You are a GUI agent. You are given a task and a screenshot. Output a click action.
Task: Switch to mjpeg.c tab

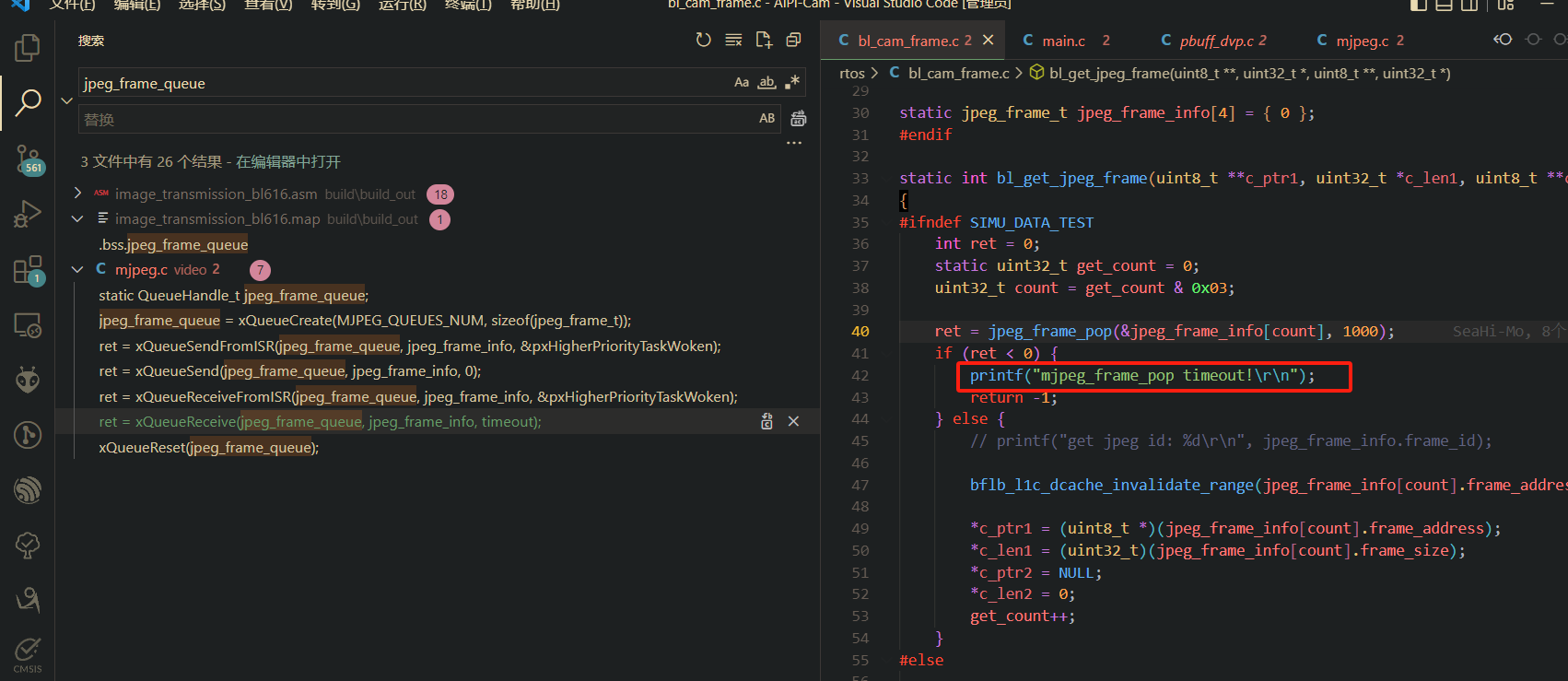click(1360, 41)
